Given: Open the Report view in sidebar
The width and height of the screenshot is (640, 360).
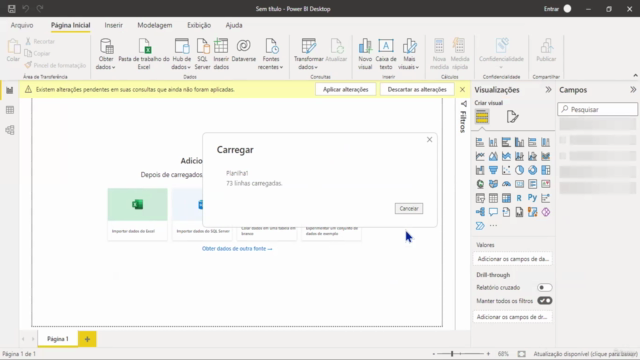Looking at the screenshot, I should click(x=10, y=90).
